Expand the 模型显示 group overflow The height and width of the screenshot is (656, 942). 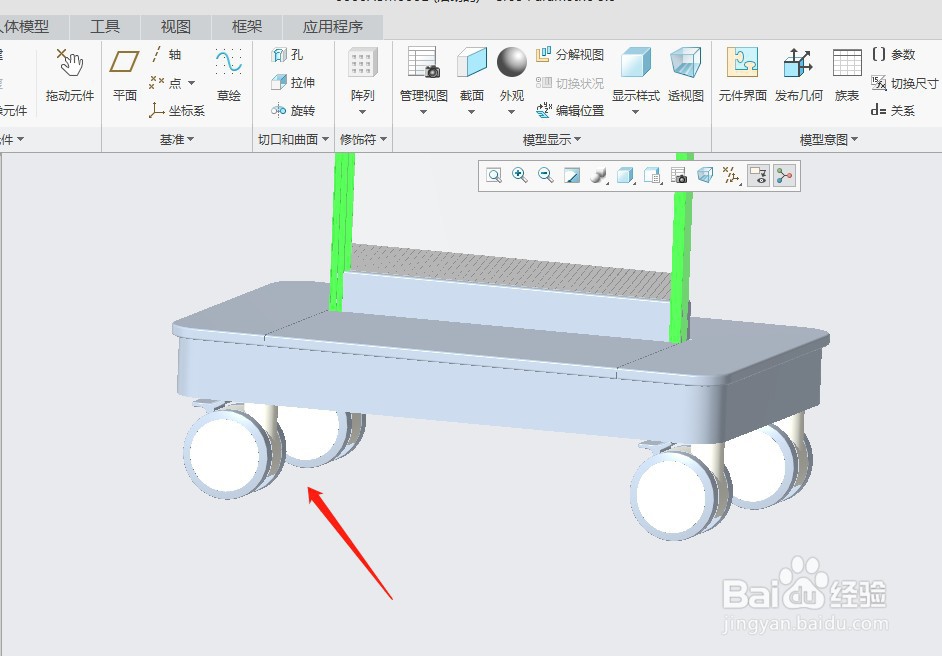(x=552, y=139)
